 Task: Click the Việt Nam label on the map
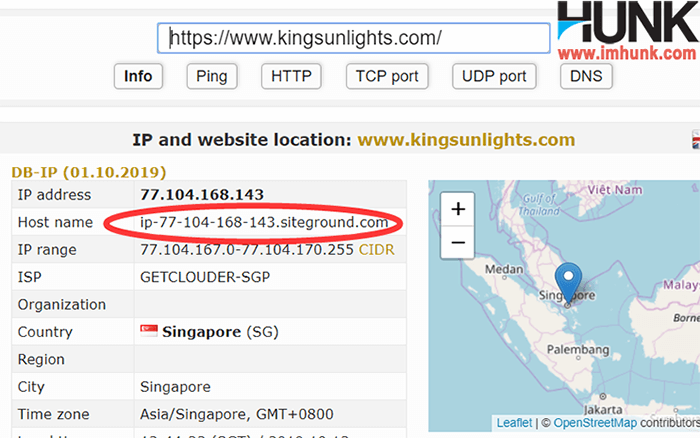615,190
